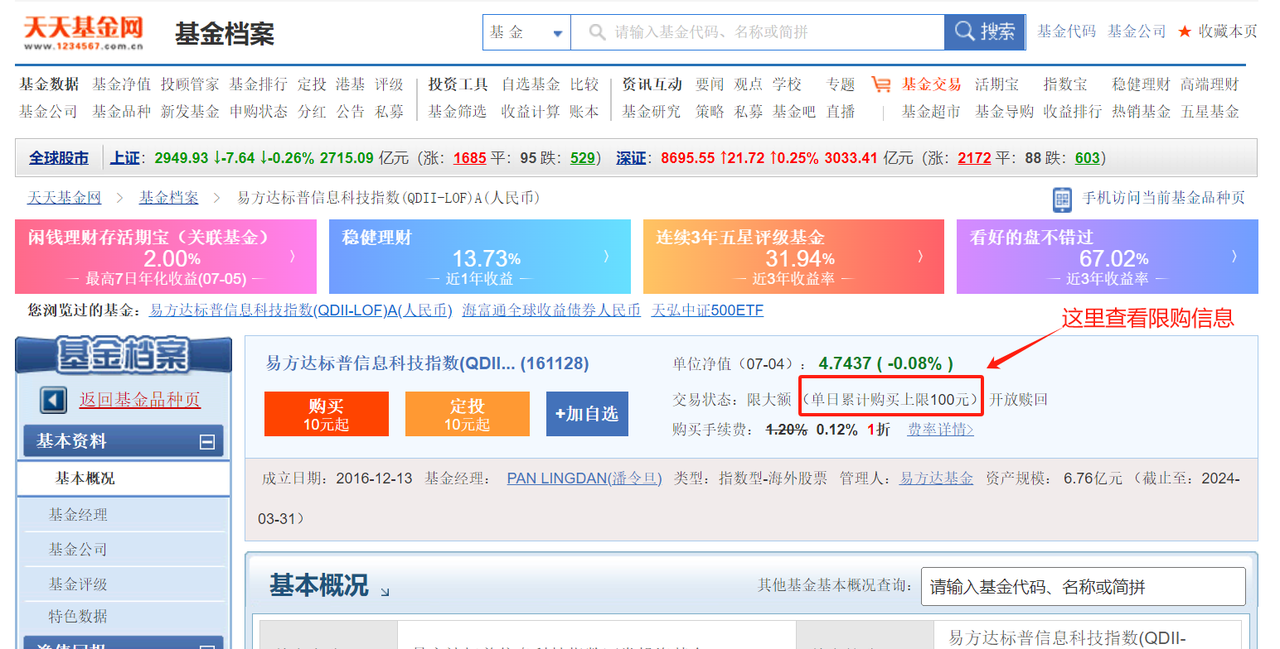This screenshot has width=1280, height=649.
Task: Click the back arrow icon beside 返回基金品种页
Action: [53, 400]
